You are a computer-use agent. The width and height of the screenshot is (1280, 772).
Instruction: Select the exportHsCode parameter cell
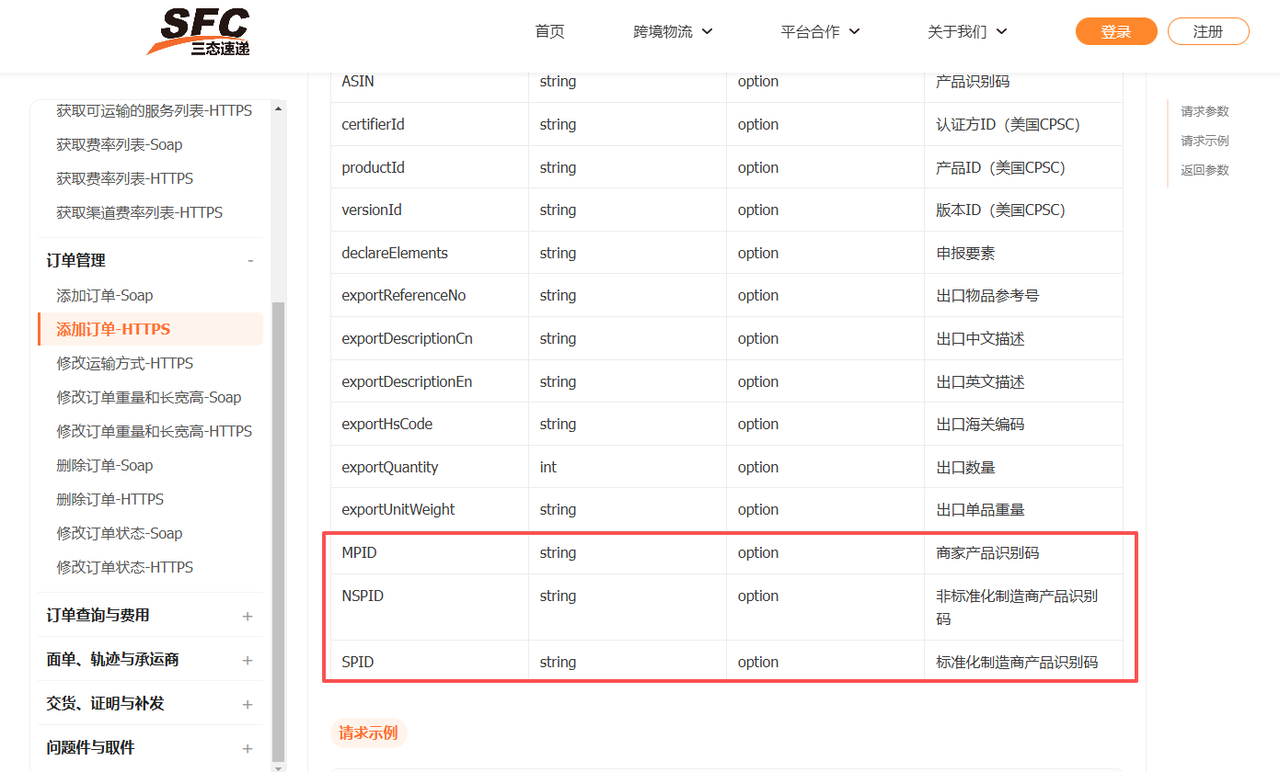tap(430, 424)
